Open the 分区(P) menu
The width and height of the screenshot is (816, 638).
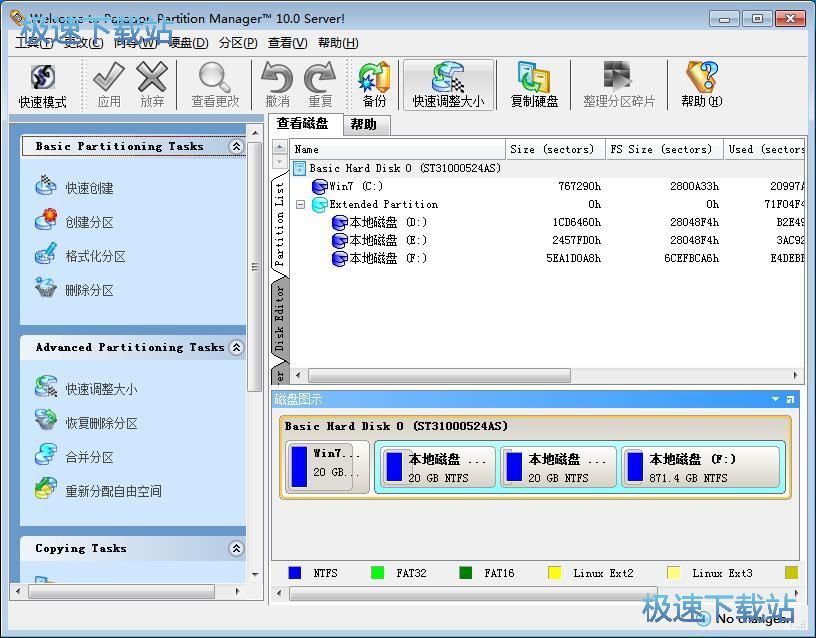point(238,43)
